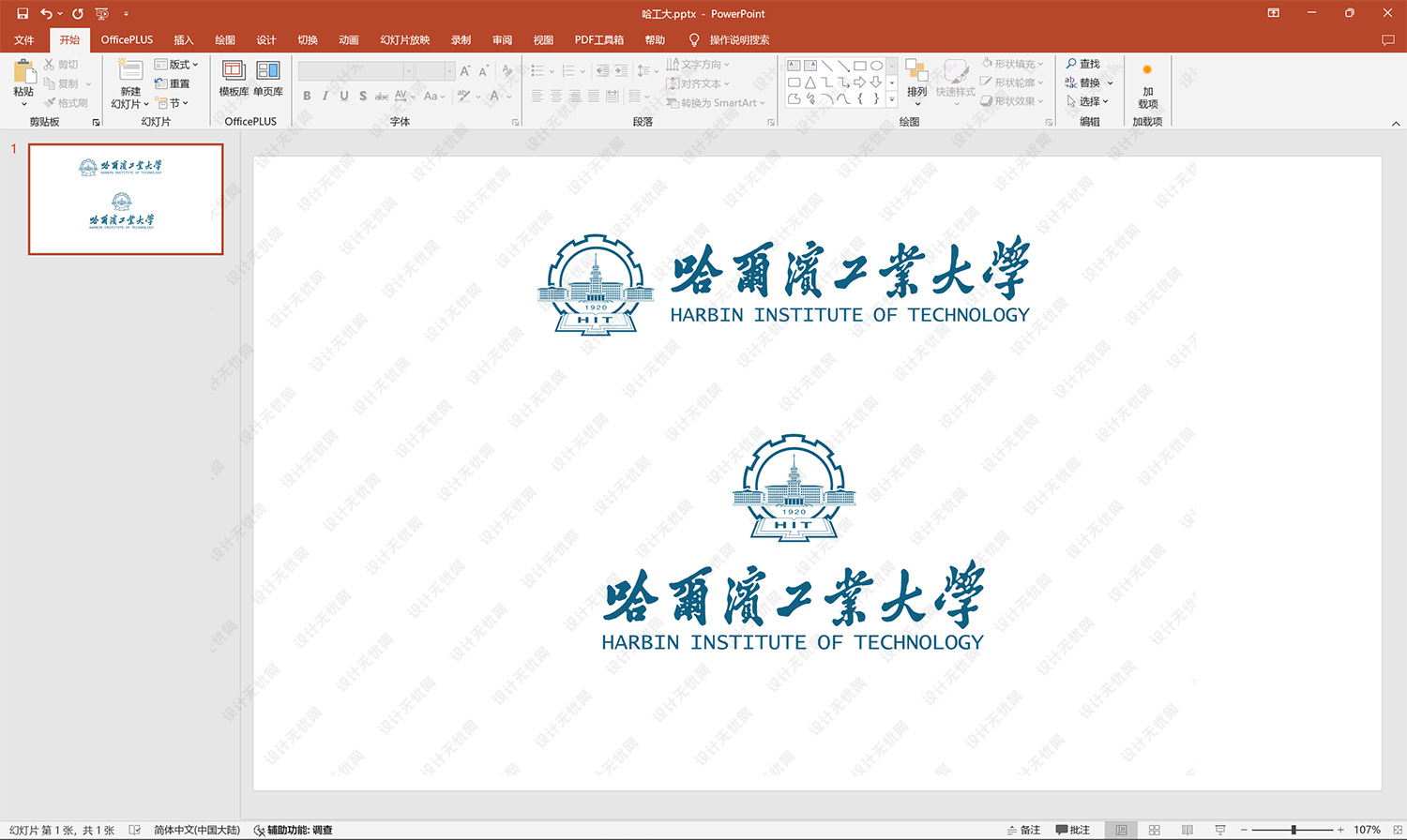Switch to the OfficePLUS ribbon tab
Viewport: 1407px width, 840px height.
pyautogui.click(x=127, y=40)
